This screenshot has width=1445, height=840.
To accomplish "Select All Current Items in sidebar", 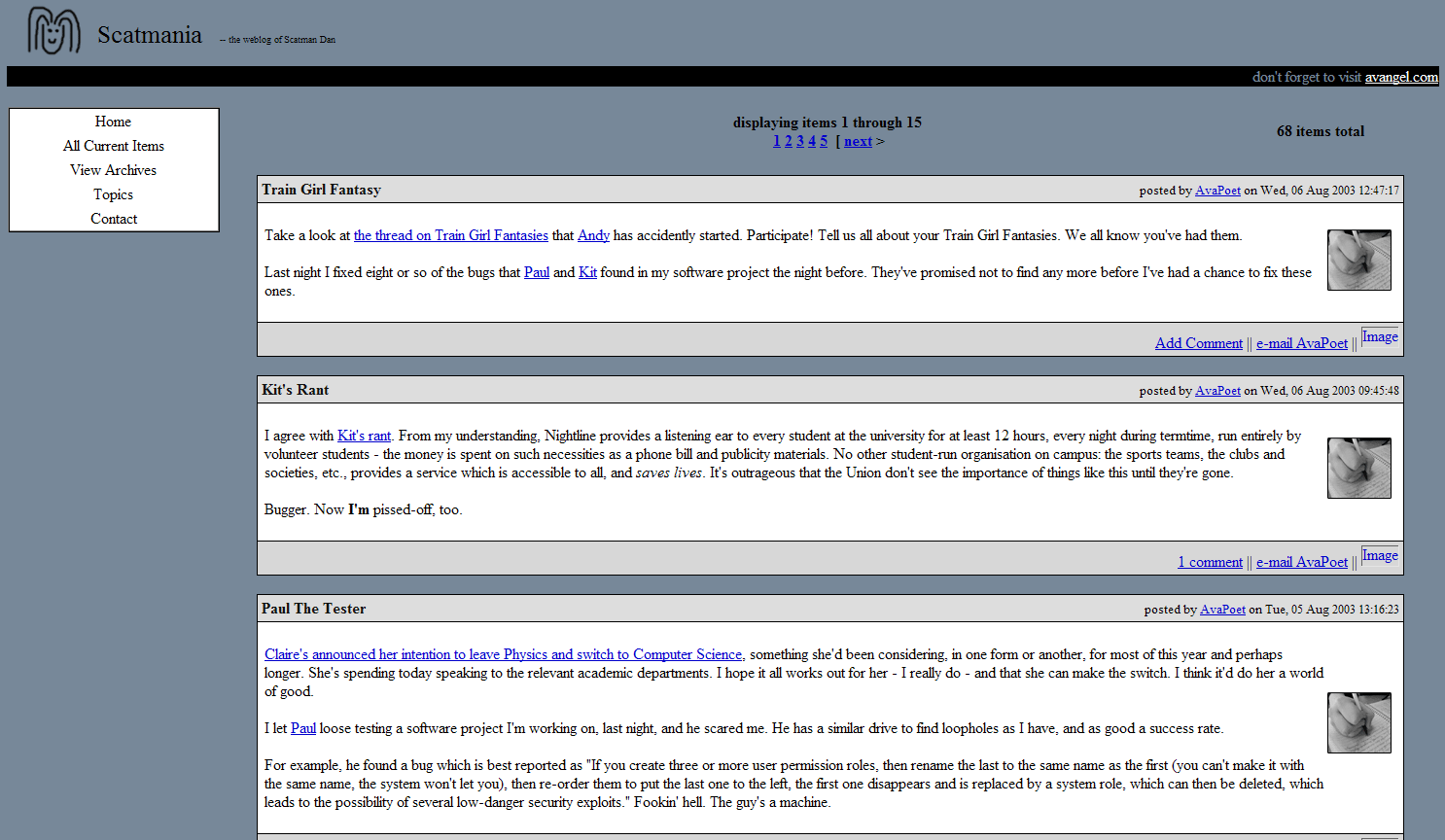I will (113, 146).
